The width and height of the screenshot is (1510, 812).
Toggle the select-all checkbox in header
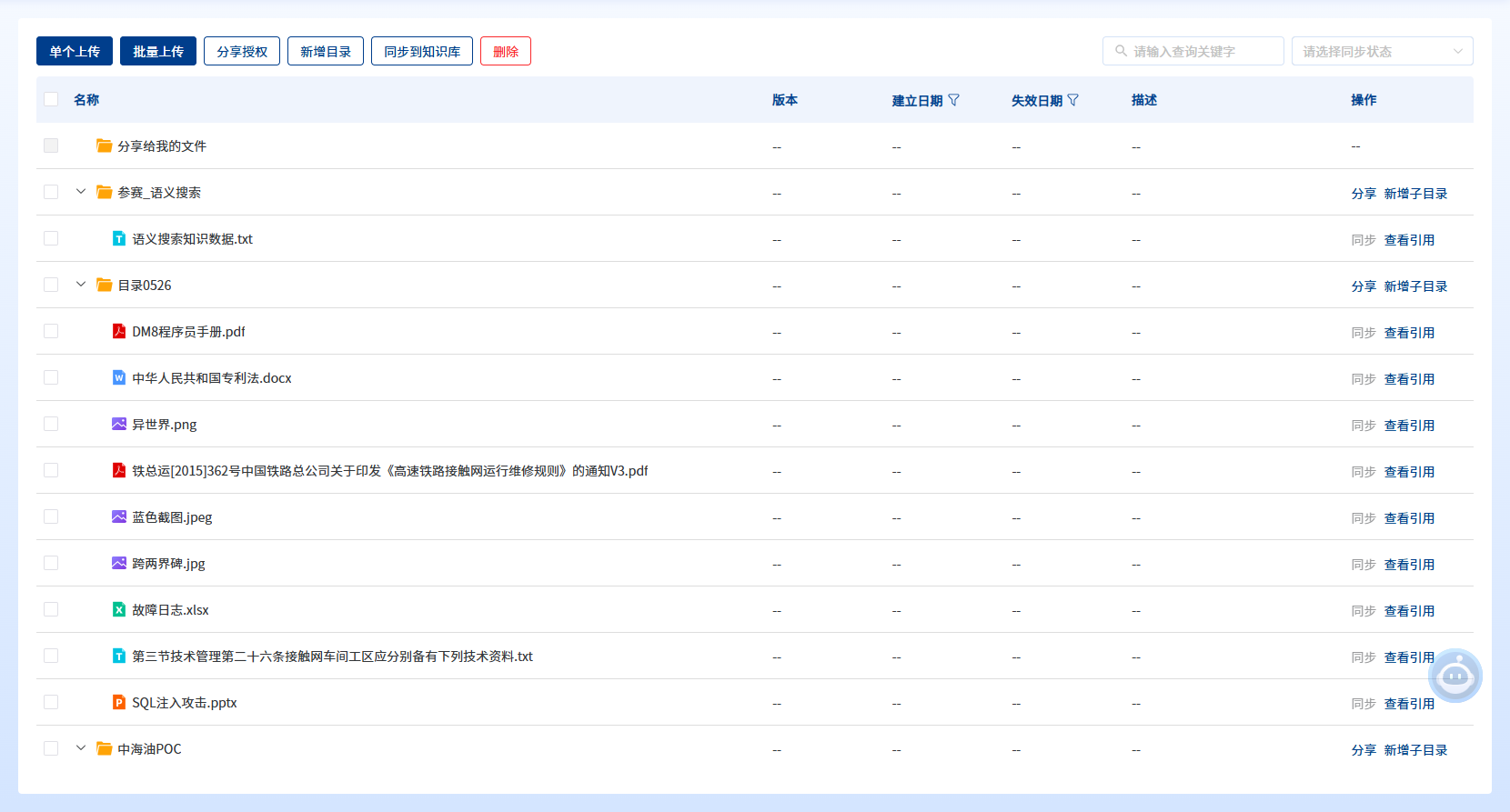coord(51,99)
